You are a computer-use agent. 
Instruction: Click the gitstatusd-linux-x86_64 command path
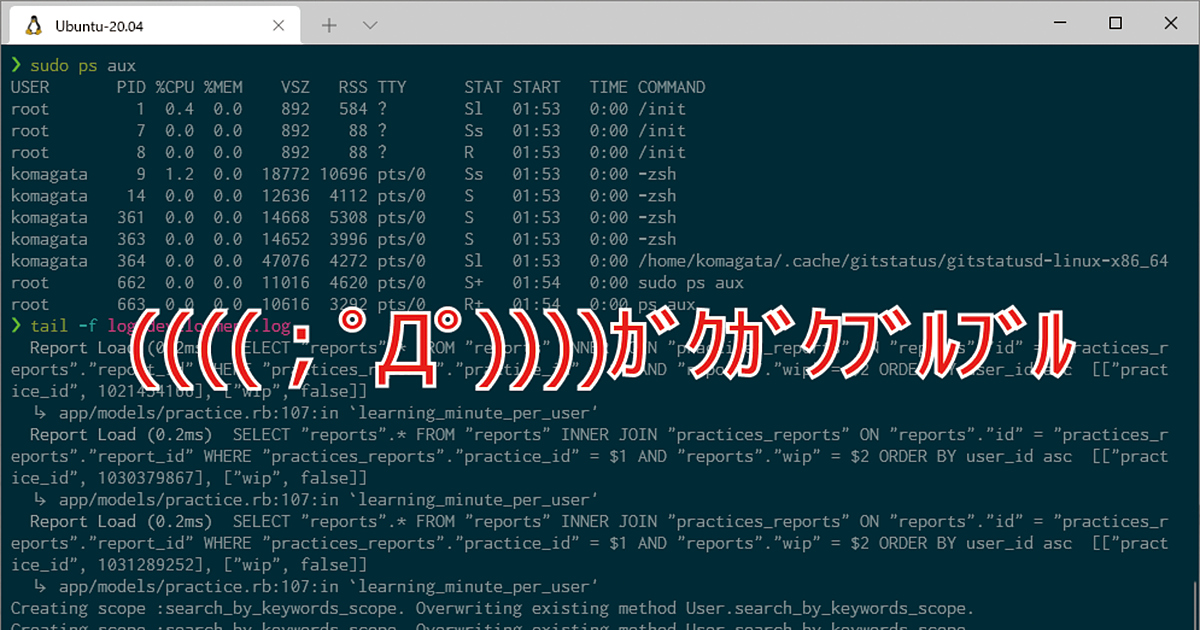coord(903,261)
